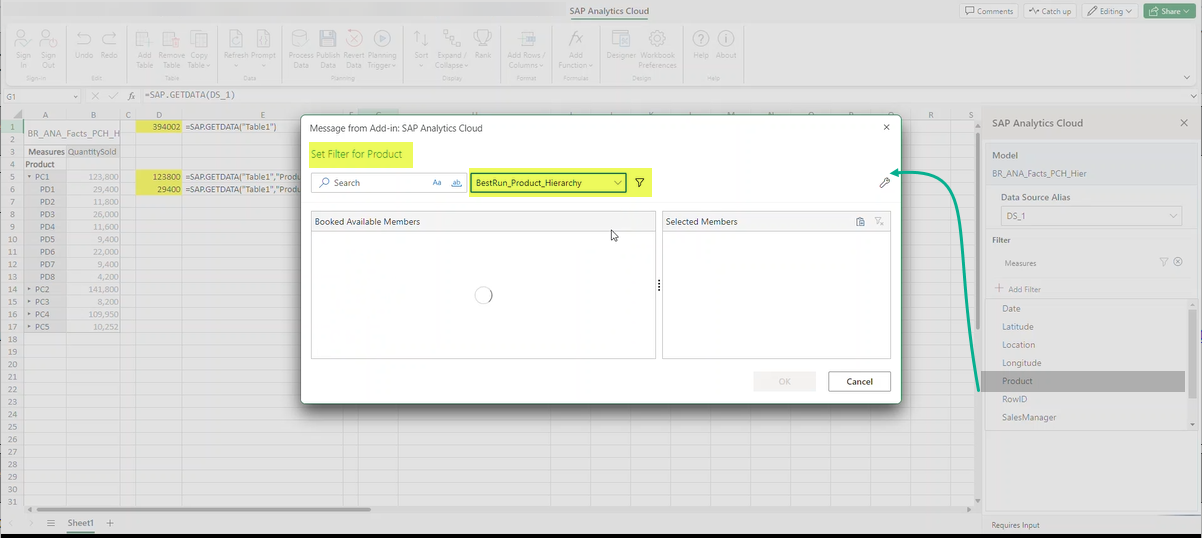Open the Expand / Collapse ribbon dropdown

[x=451, y=47]
